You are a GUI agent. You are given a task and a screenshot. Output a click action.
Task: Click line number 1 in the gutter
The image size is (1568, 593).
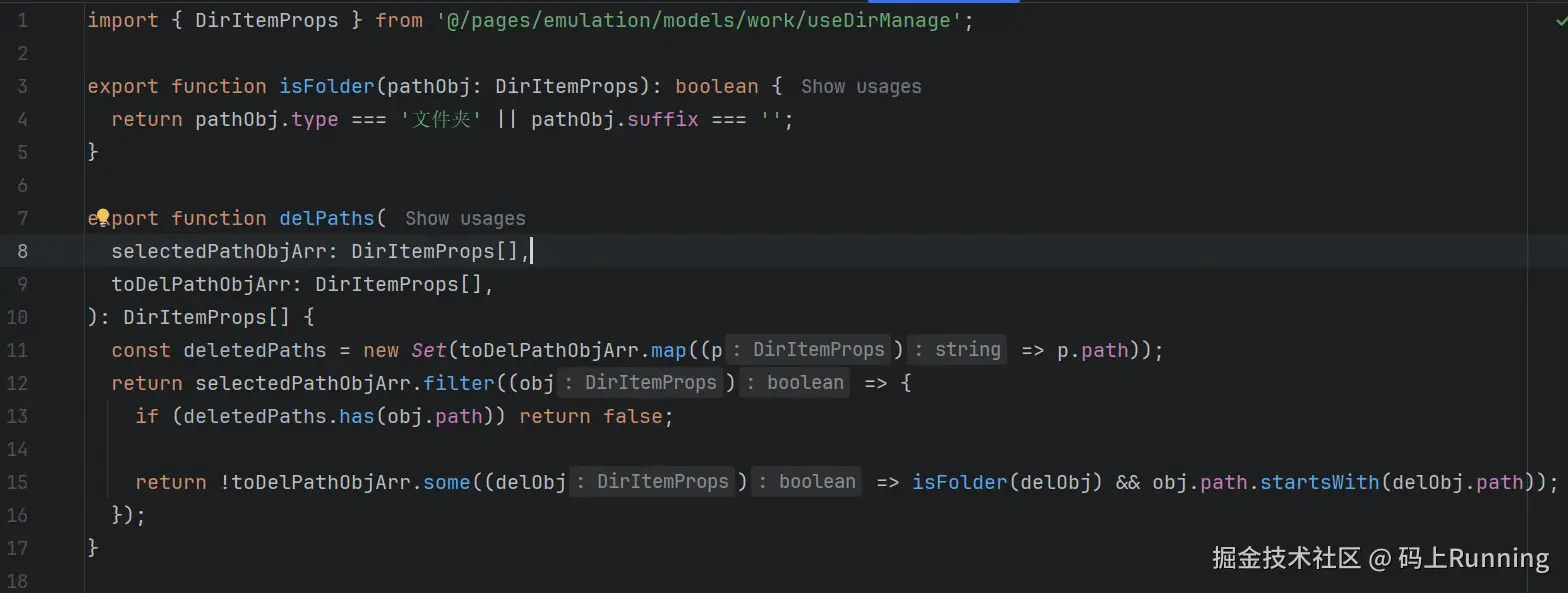(23, 20)
